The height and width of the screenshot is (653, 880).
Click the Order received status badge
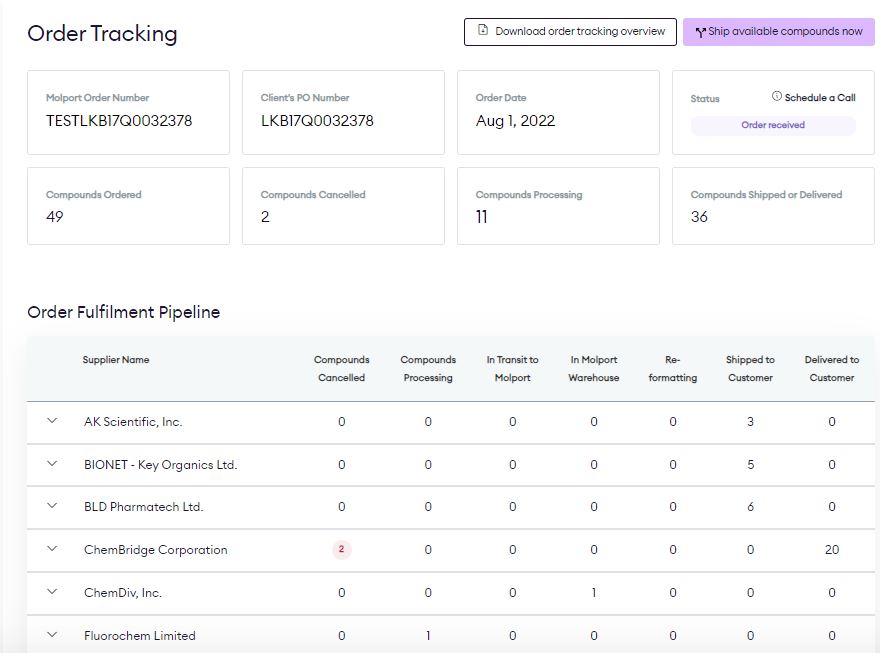[x=773, y=125]
